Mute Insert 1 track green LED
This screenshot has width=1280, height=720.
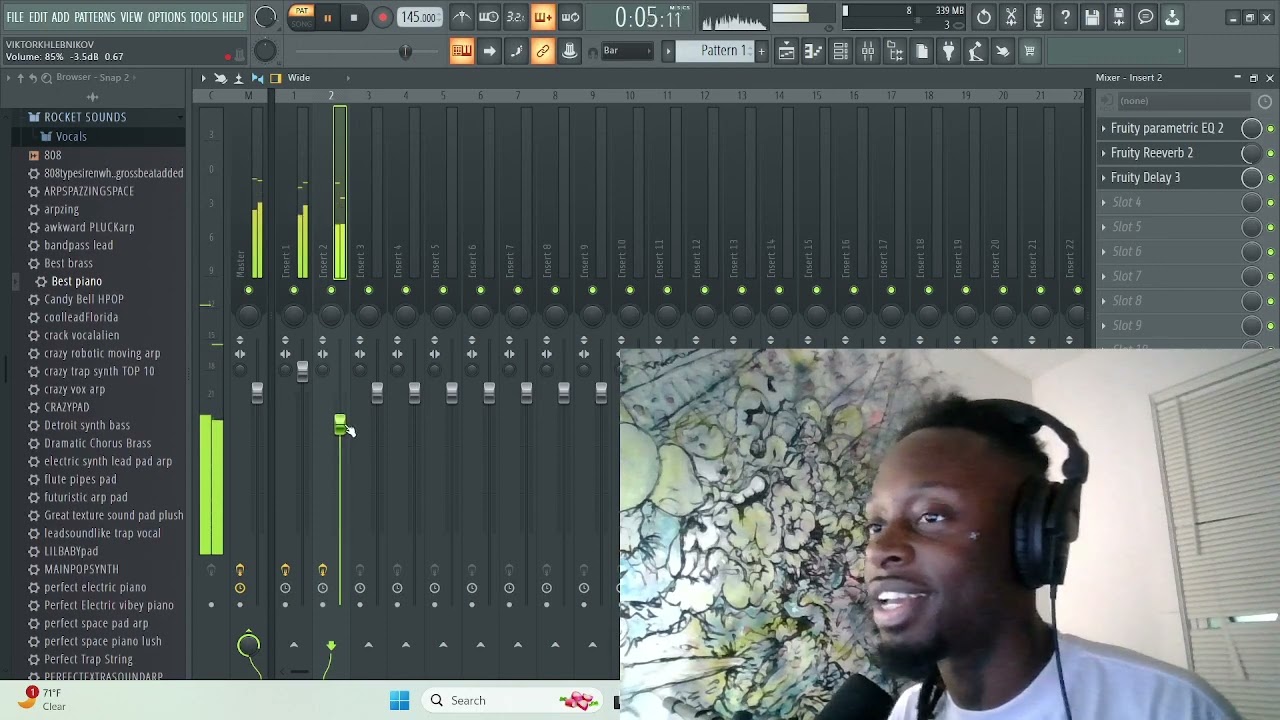(x=294, y=290)
